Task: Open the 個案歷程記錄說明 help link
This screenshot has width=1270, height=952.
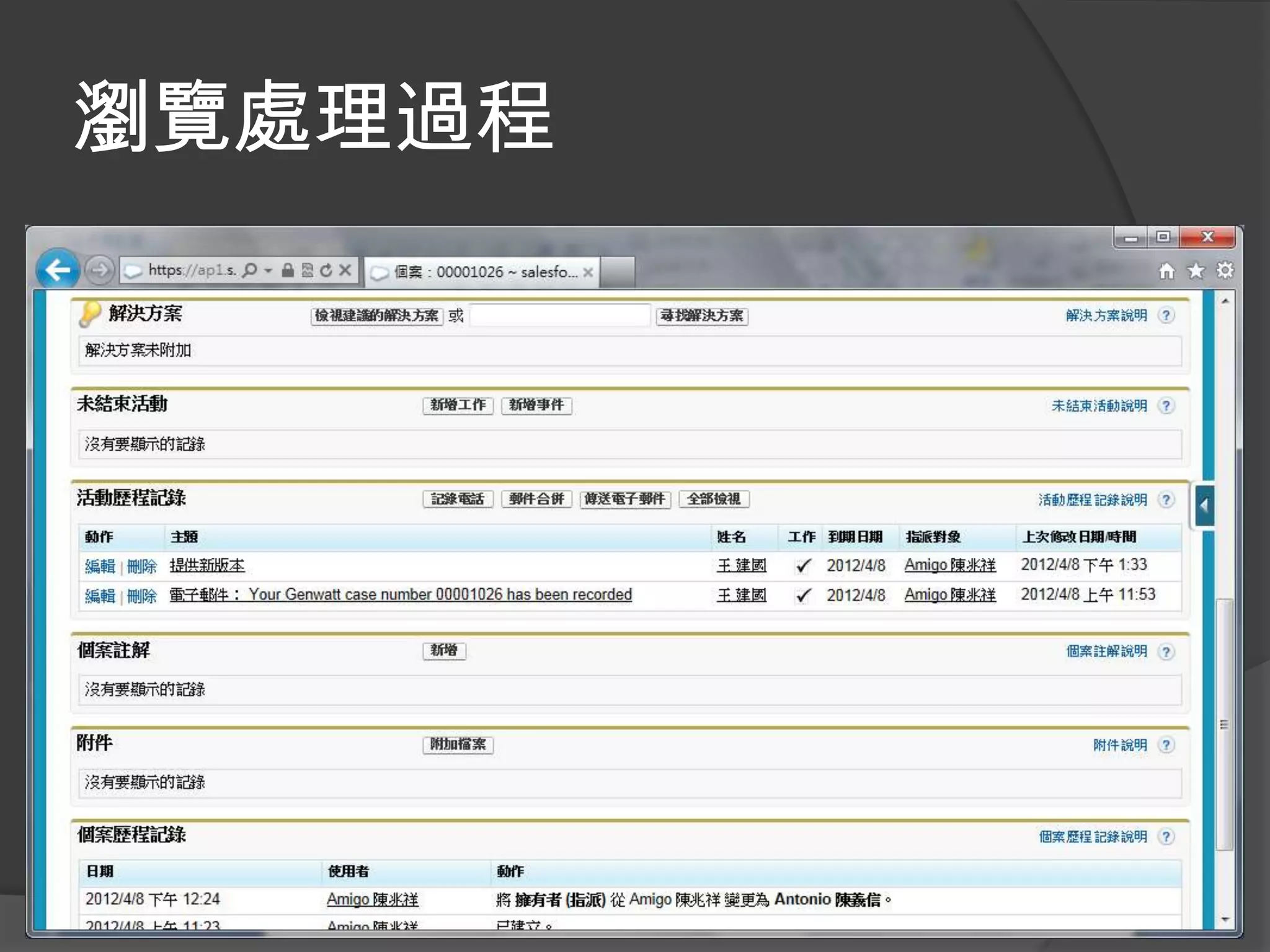Action: 1093,837
